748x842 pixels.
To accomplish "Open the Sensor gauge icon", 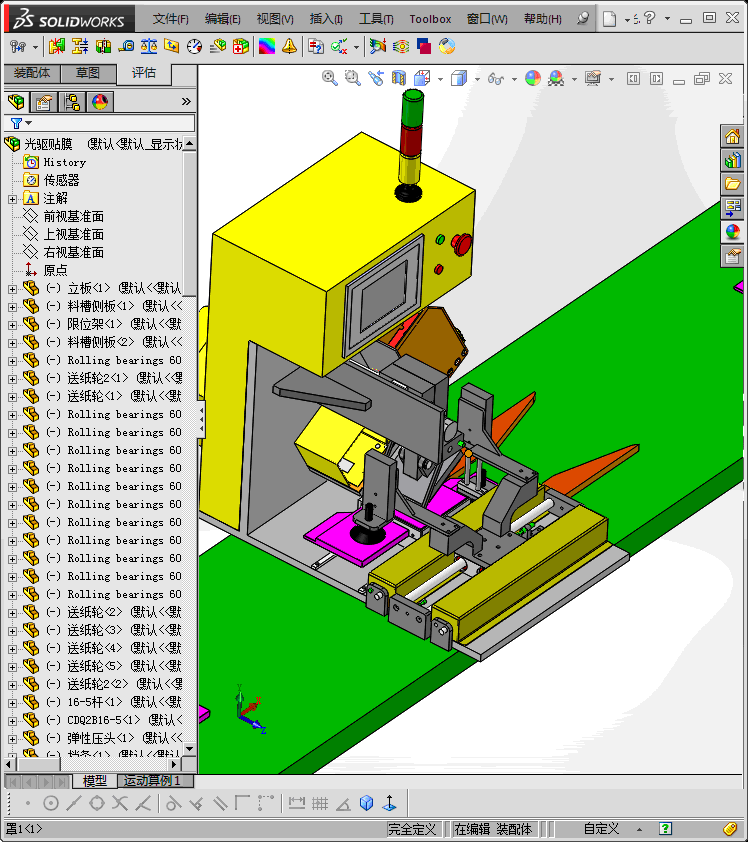I will click(x=194, y=47).
